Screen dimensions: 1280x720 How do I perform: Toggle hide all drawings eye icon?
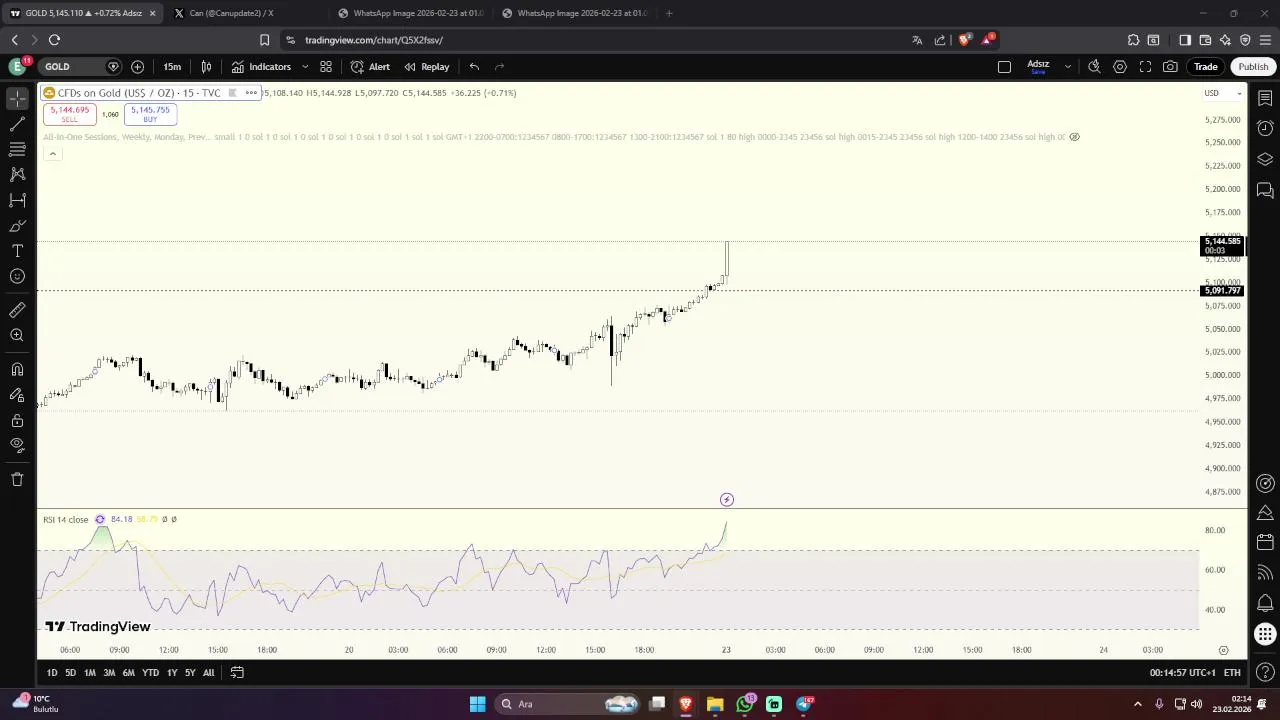point(17,445)
